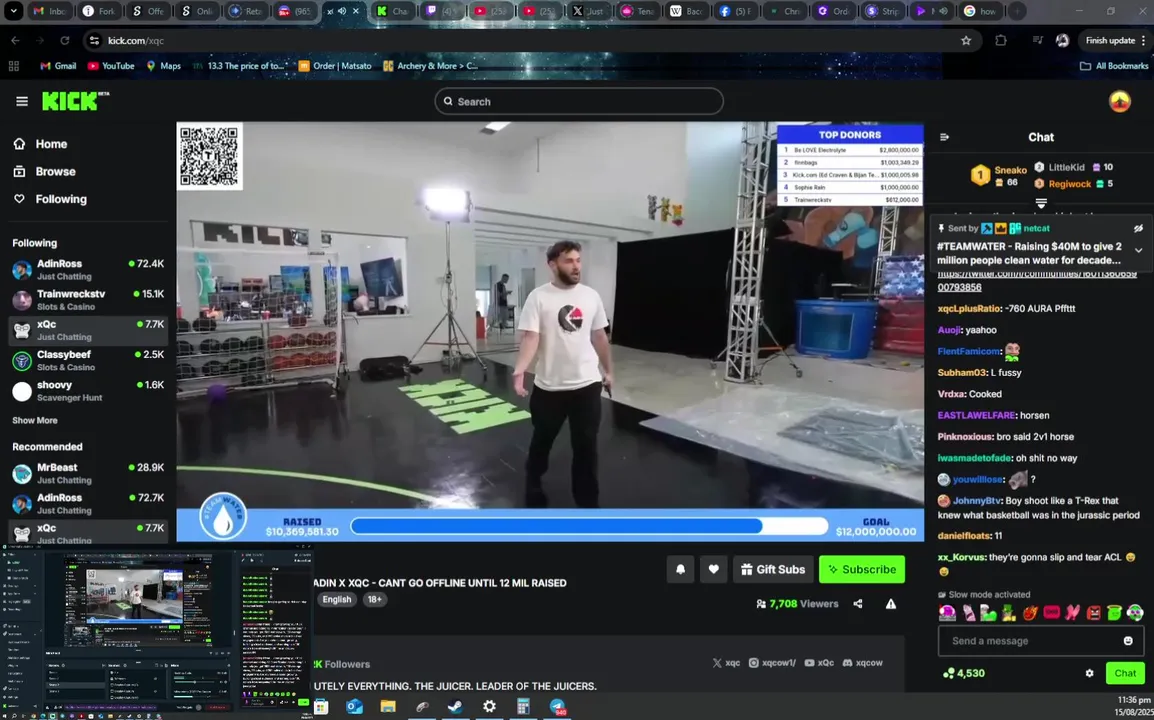Switch to the Inbox Gmail tab
This screenshot has width=1154, height=720.
(x=49, y=11)
